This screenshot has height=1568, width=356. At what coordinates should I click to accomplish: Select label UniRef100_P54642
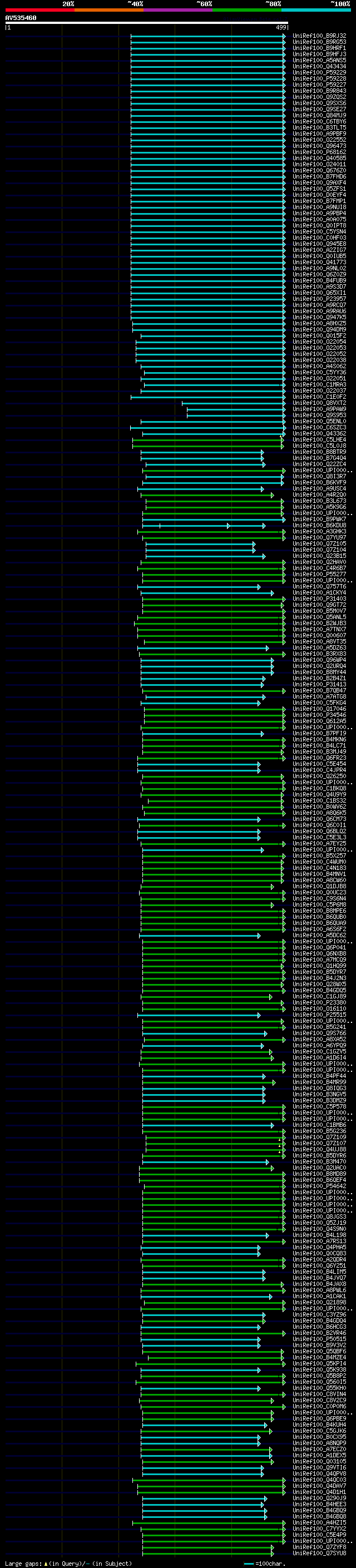click(319, 1186)
